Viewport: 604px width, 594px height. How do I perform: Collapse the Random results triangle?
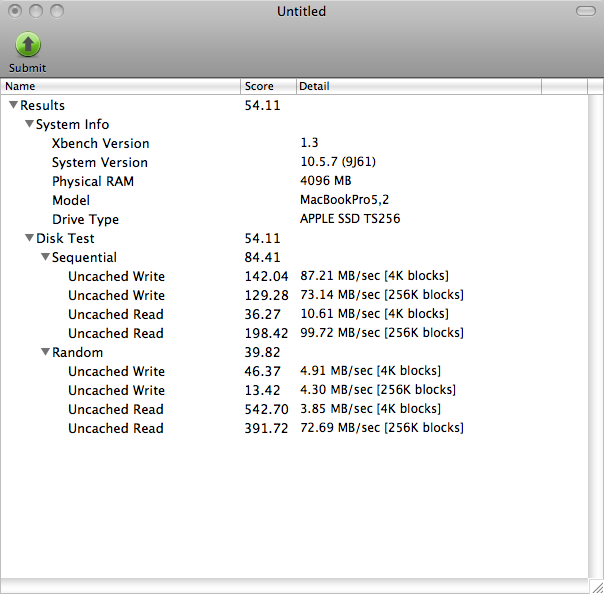coord(45,352)
